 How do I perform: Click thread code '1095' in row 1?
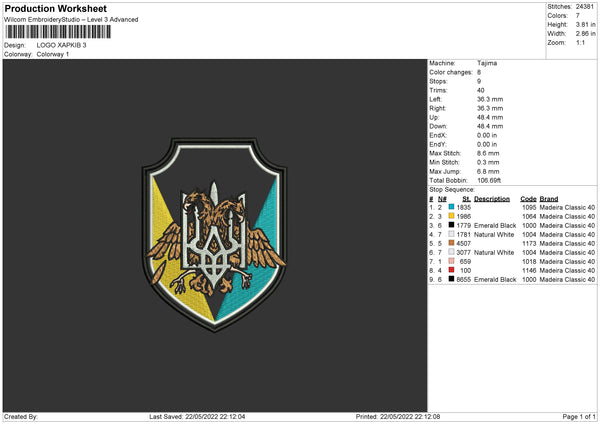[529, 207]
